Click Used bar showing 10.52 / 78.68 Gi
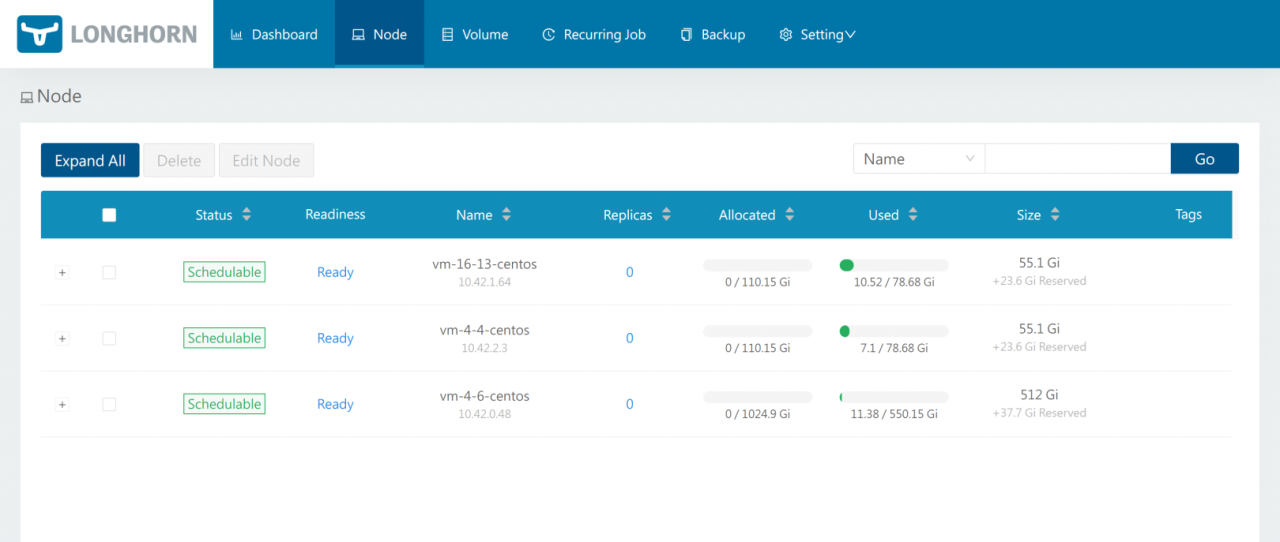The width and height of the screenshot is (1280, 542). coord(894,265)
